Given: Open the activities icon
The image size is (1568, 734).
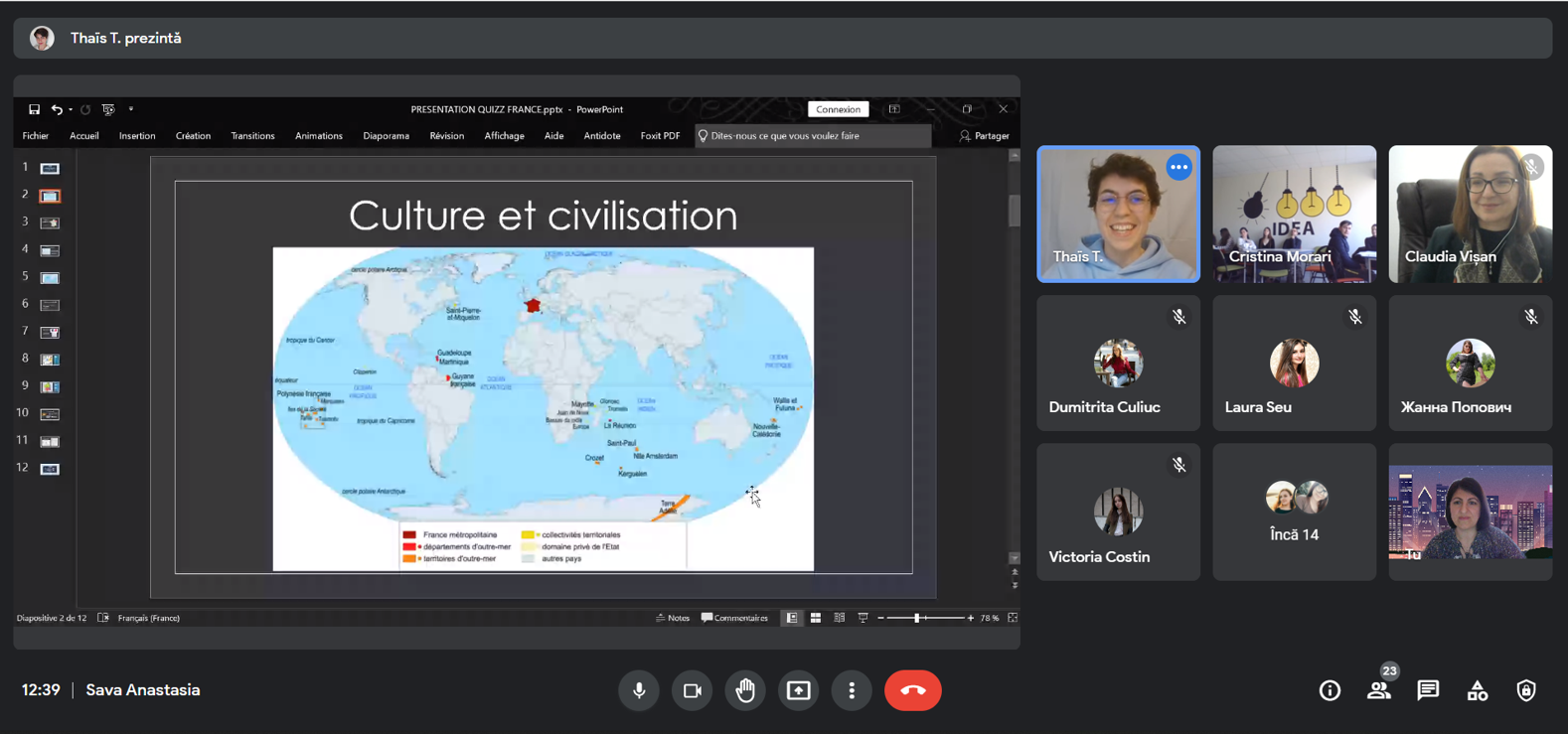Looking at the screenshot, I should pos(1478,690).
